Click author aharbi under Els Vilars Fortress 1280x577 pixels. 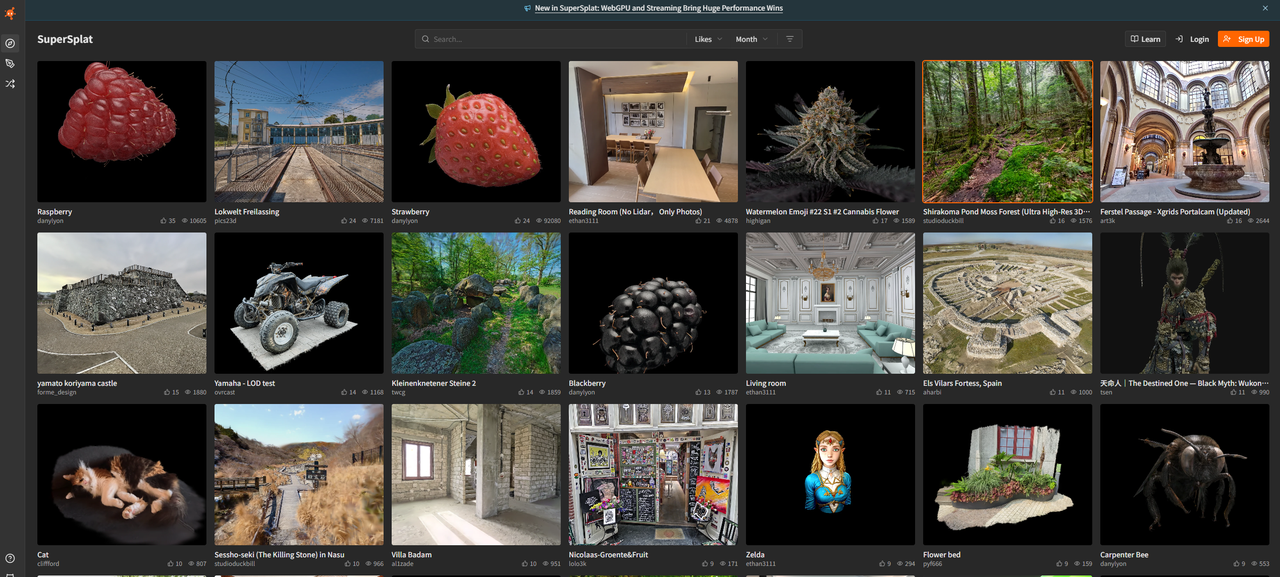click(933, 392)
